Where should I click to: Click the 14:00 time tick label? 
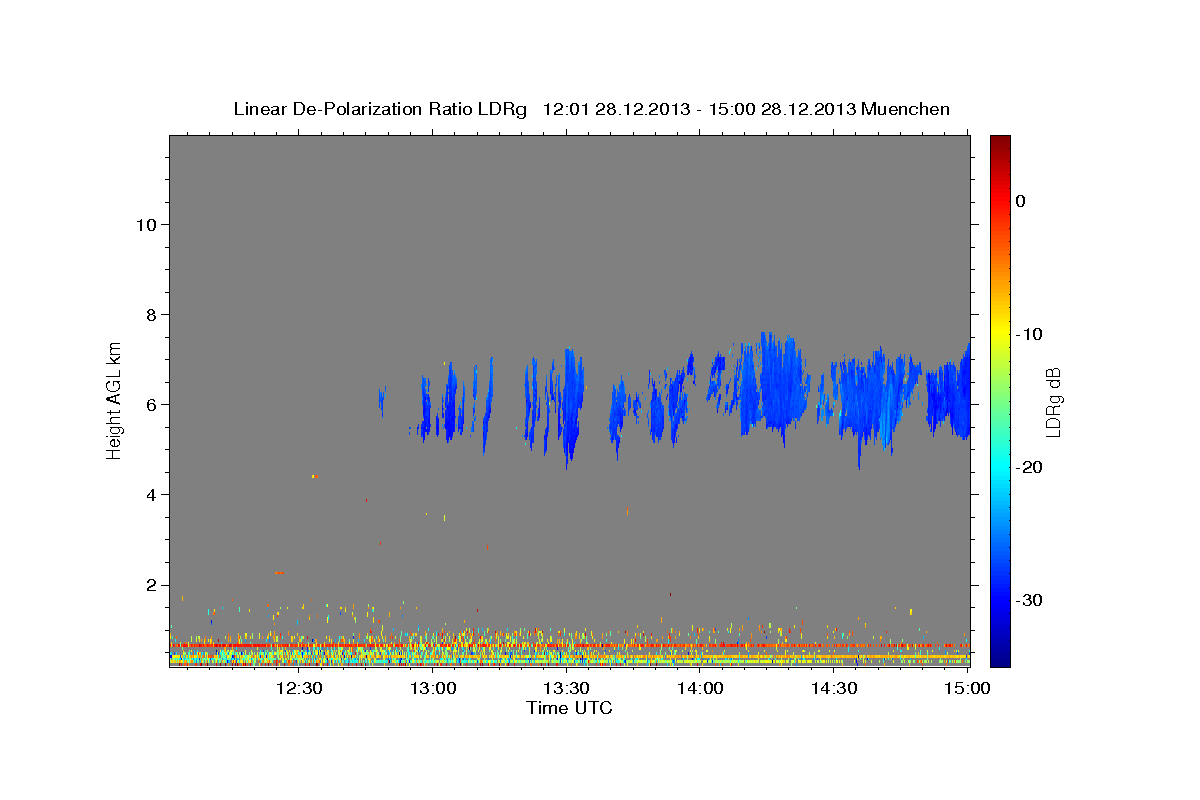pos(700,688)
